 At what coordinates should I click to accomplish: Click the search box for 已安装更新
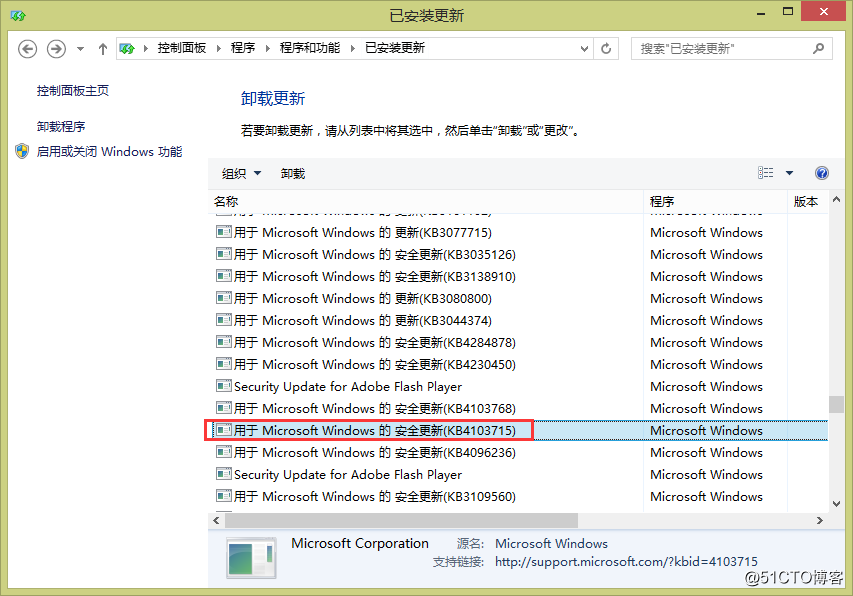tap(731, 49)
